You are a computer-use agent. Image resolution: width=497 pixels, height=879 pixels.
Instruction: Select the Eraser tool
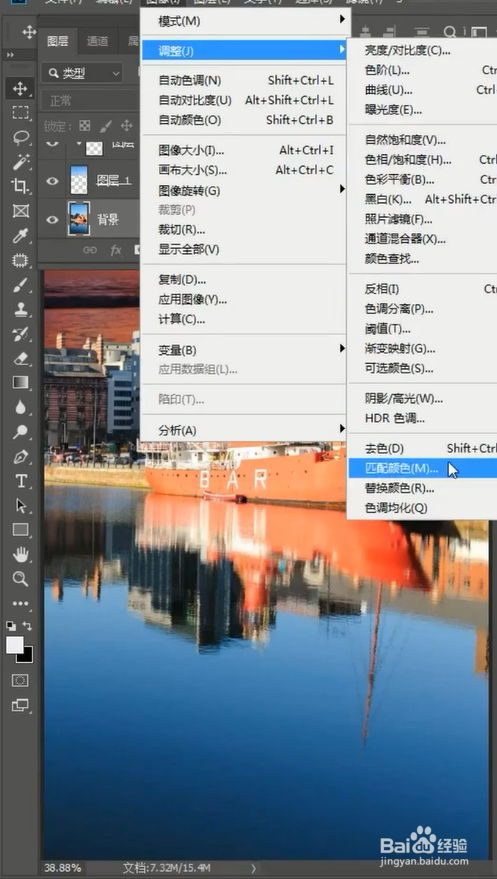[20, 358]
